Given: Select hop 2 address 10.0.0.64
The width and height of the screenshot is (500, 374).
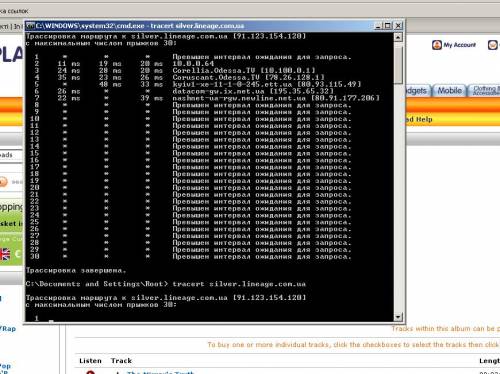Looking at the screenshot, I should click(193, 64).
